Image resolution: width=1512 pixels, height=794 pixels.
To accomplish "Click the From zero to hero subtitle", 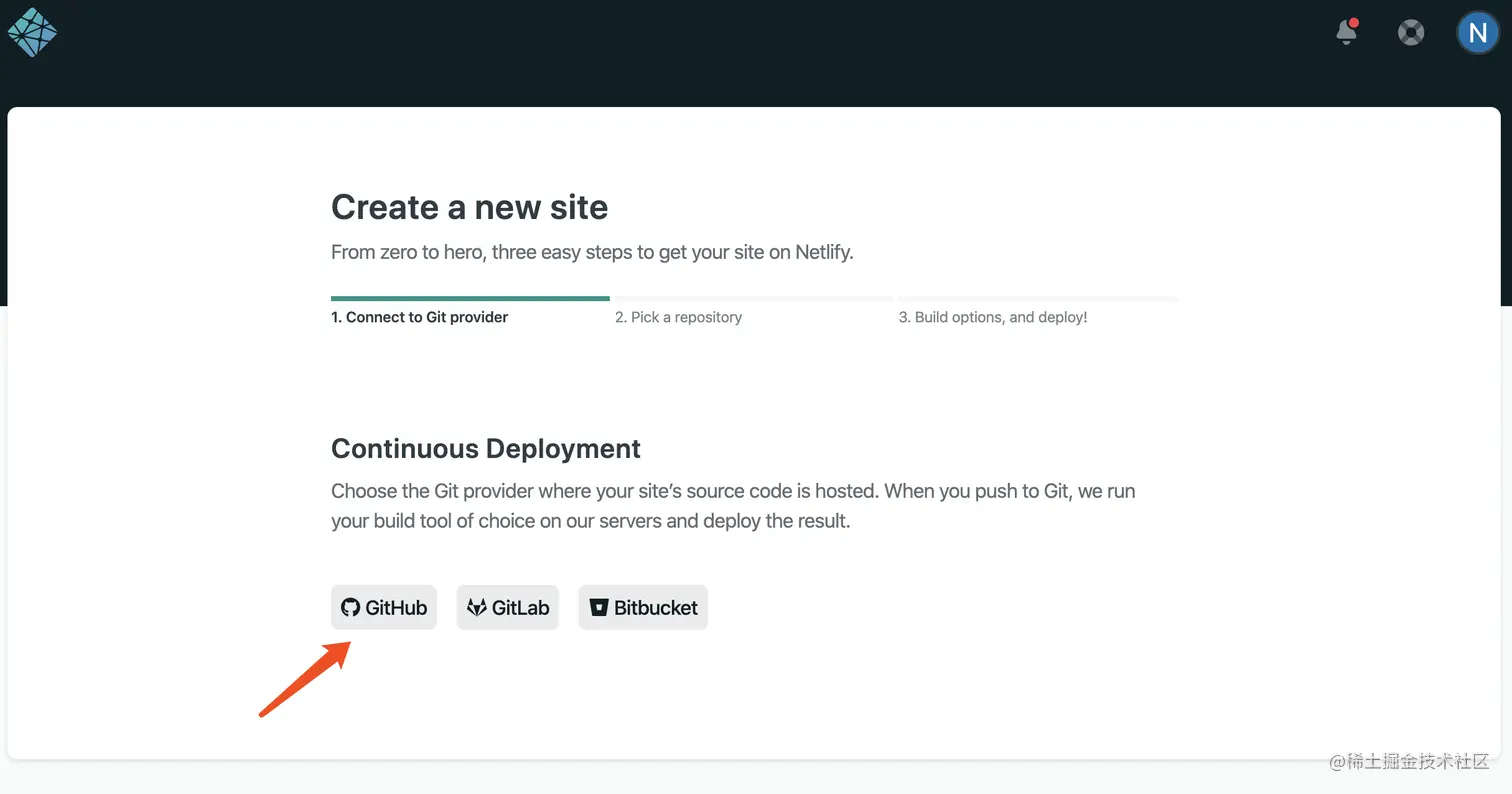I will [592, 252].
